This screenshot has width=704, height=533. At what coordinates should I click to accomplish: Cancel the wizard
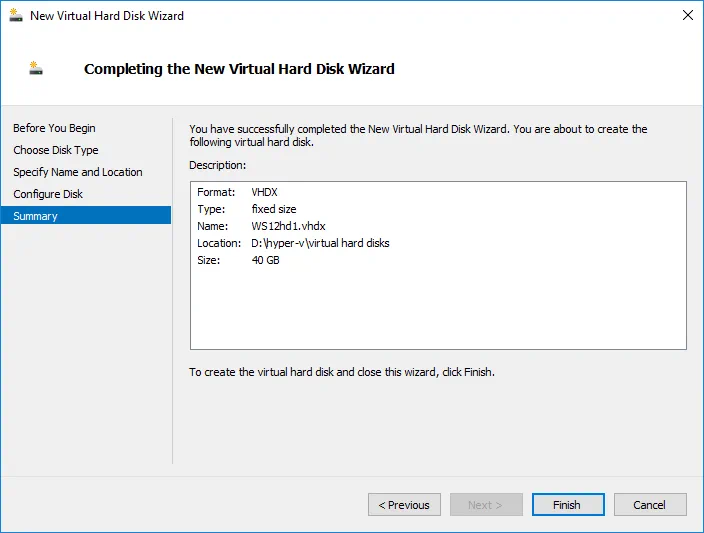(x=650, y=505)
